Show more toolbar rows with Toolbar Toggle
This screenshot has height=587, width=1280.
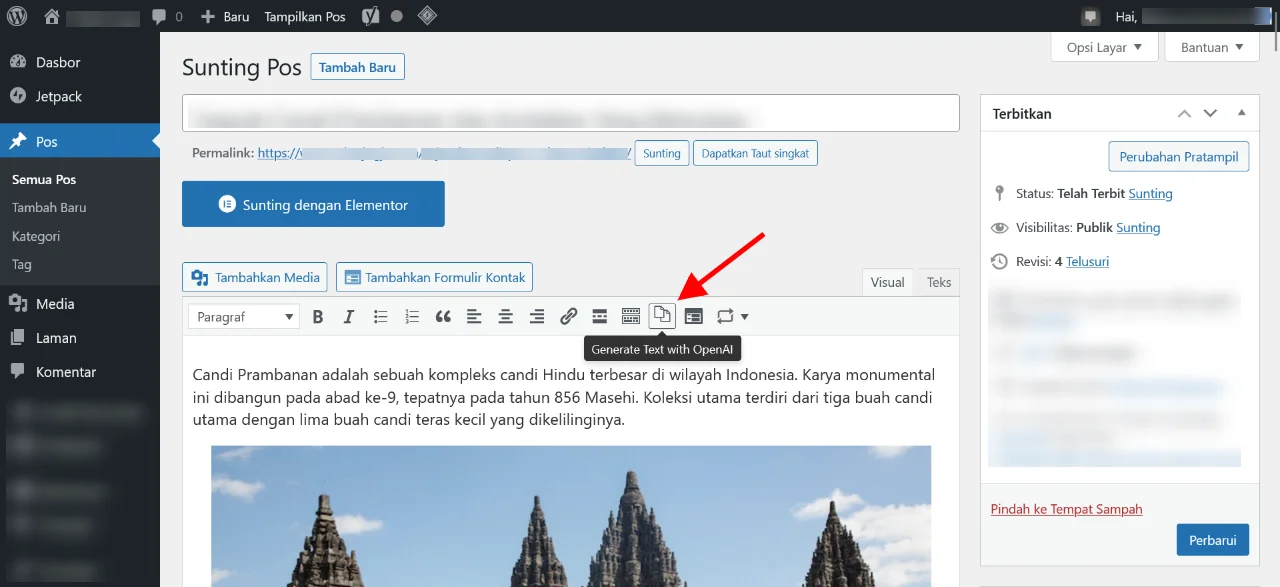pyautogui.click(x=631, y=317)
